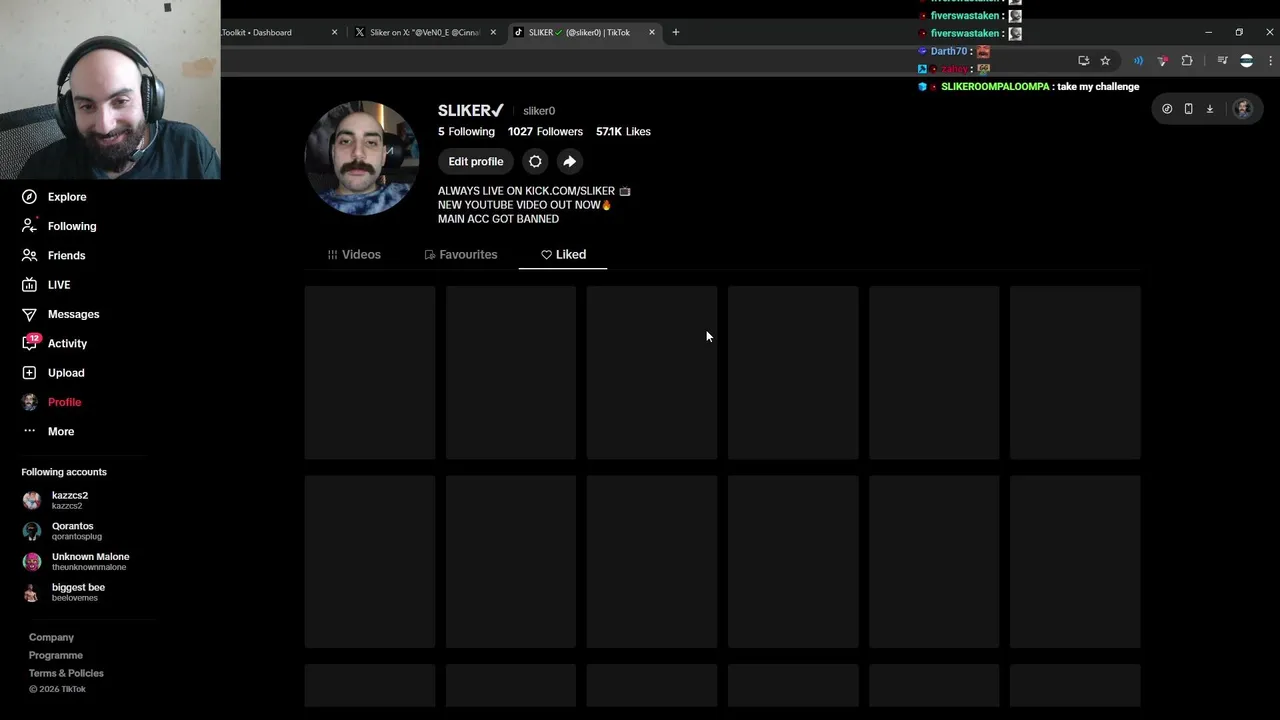Open Explore in the TikTok sidebar
The image size is (1280, 720).
55,197
